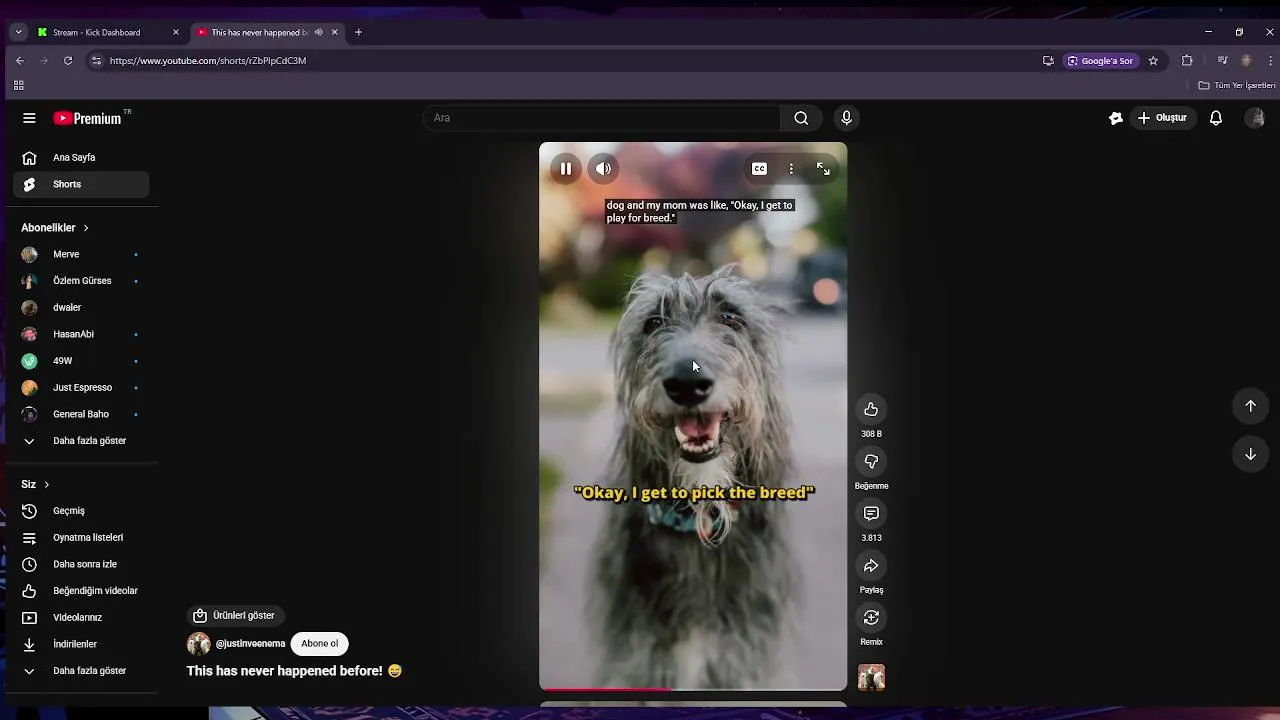
Task: Close the Kick Dashboard tab
Action: [x=176, y=32]
